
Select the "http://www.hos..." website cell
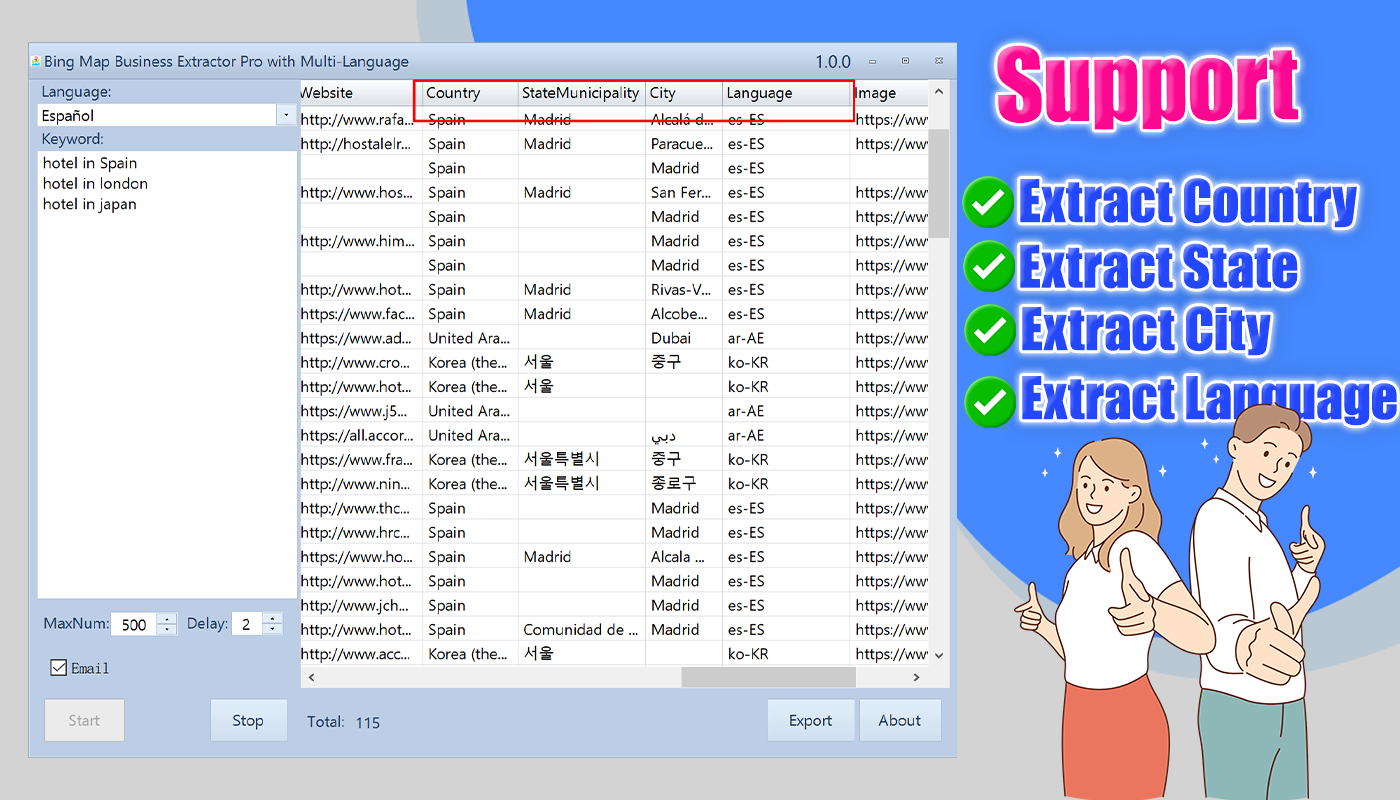click(361, 193)
